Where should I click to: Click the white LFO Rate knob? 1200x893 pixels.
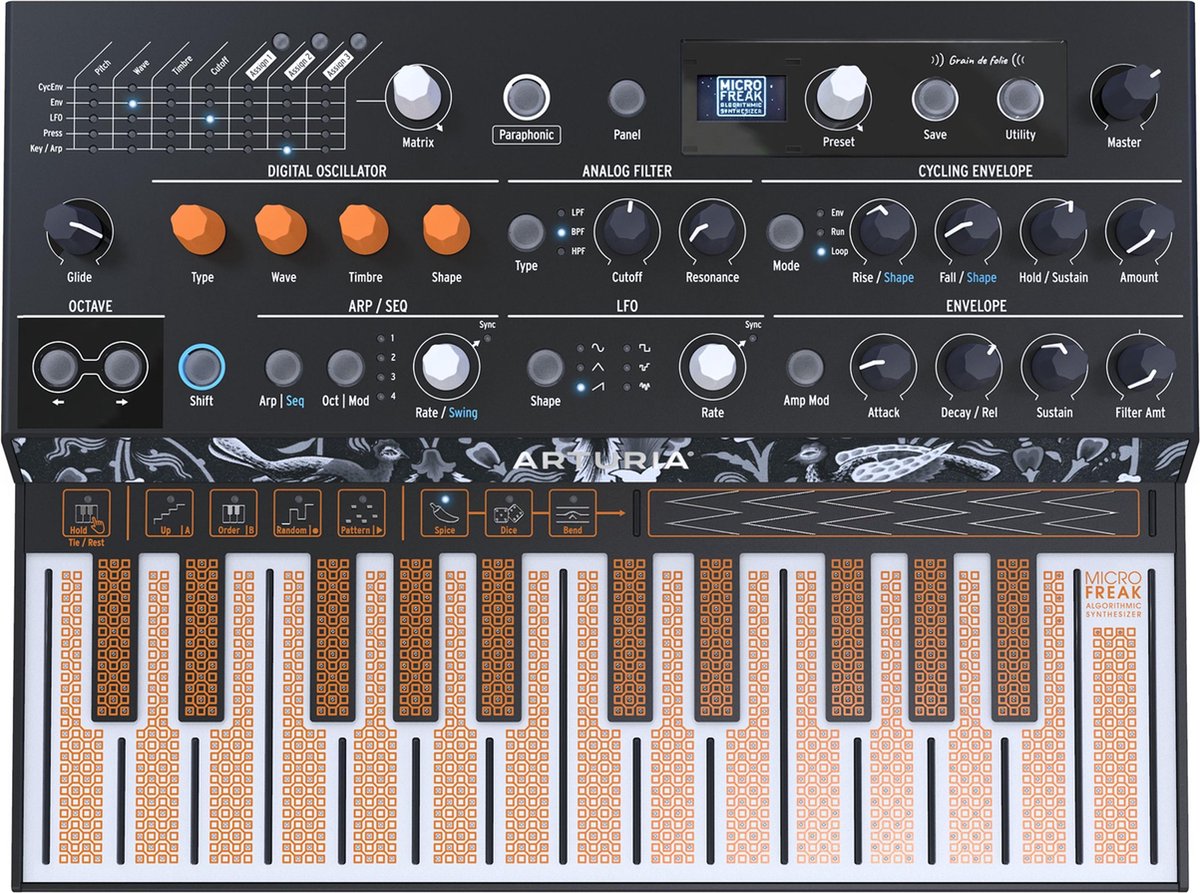712,367
